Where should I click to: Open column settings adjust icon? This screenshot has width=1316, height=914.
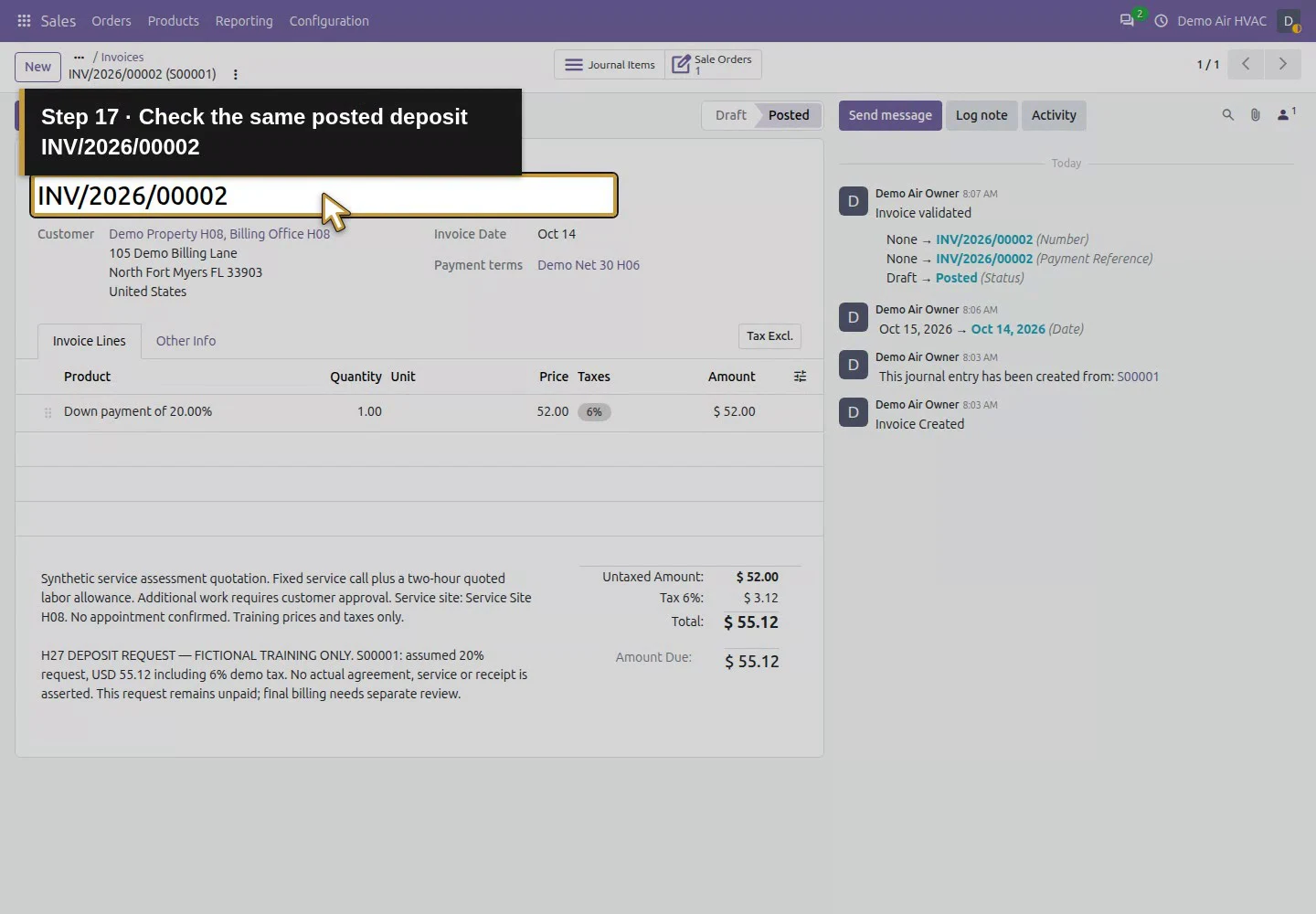800,377
